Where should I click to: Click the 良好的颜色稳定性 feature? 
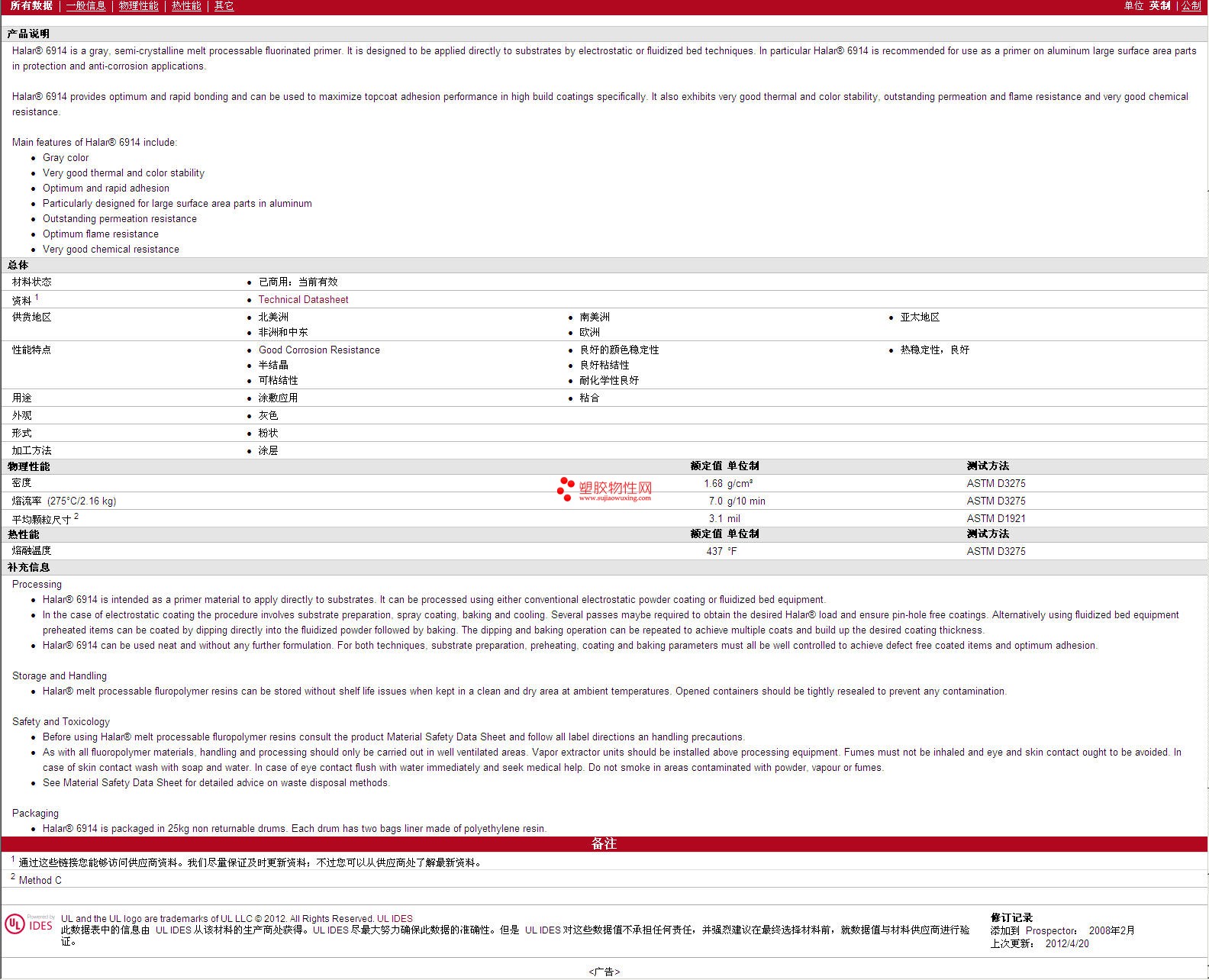[x=619, y=350]
